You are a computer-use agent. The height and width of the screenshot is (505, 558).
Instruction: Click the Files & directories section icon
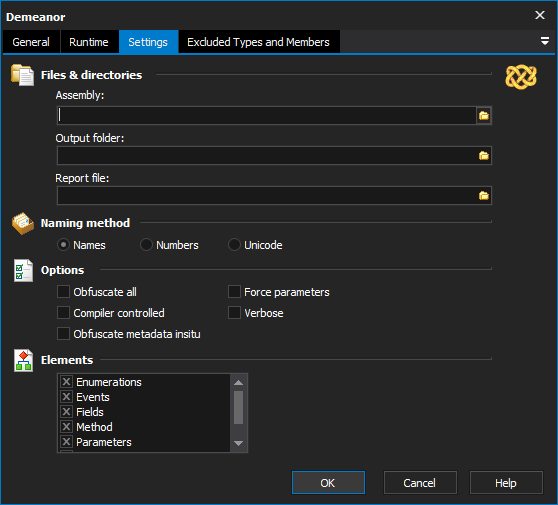pos(23,75)
